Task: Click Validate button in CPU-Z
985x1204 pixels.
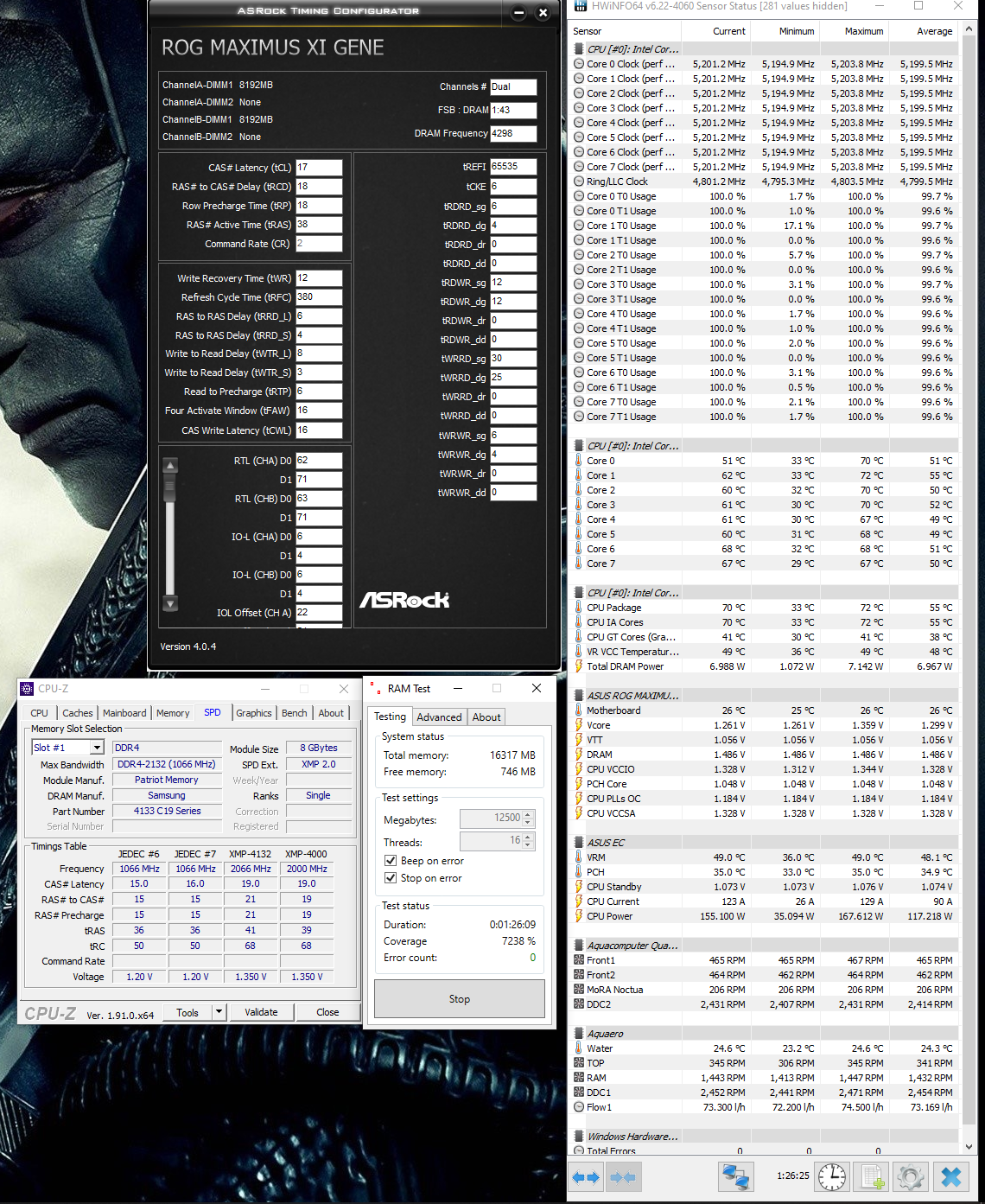Action: tap(261, 1012)
